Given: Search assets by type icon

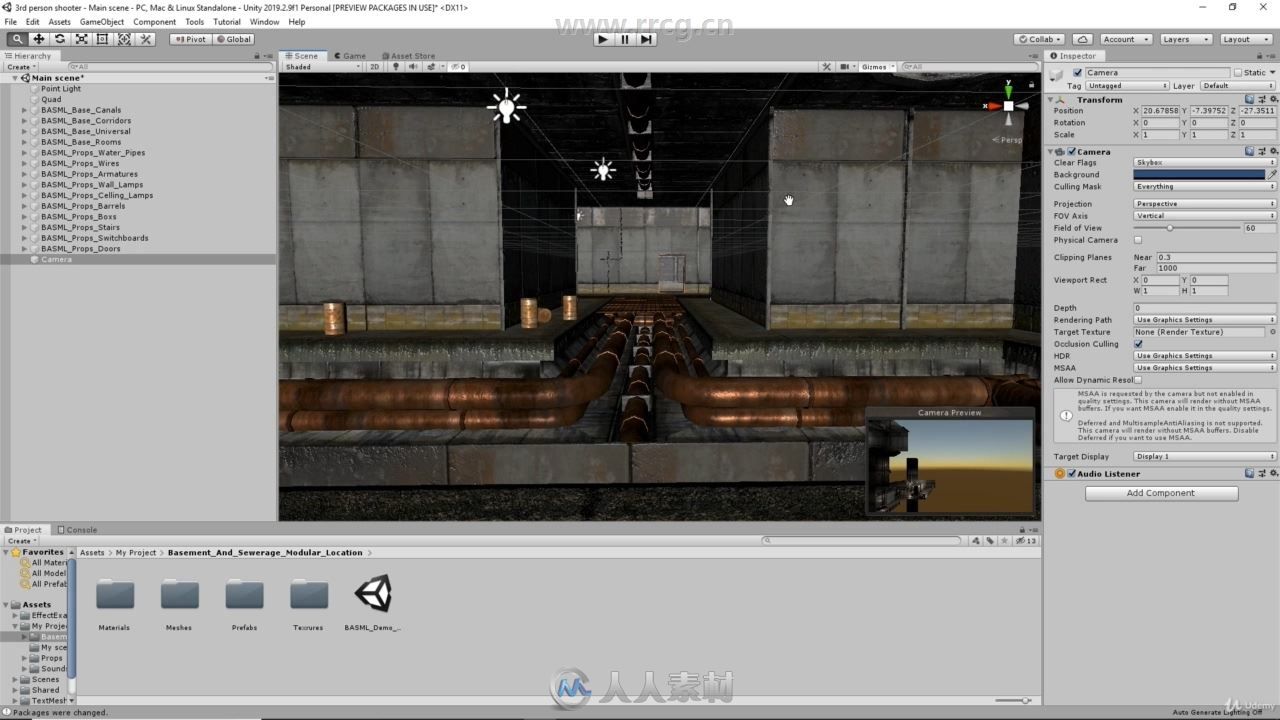Looking at the screenshot, I should point(974,540).
